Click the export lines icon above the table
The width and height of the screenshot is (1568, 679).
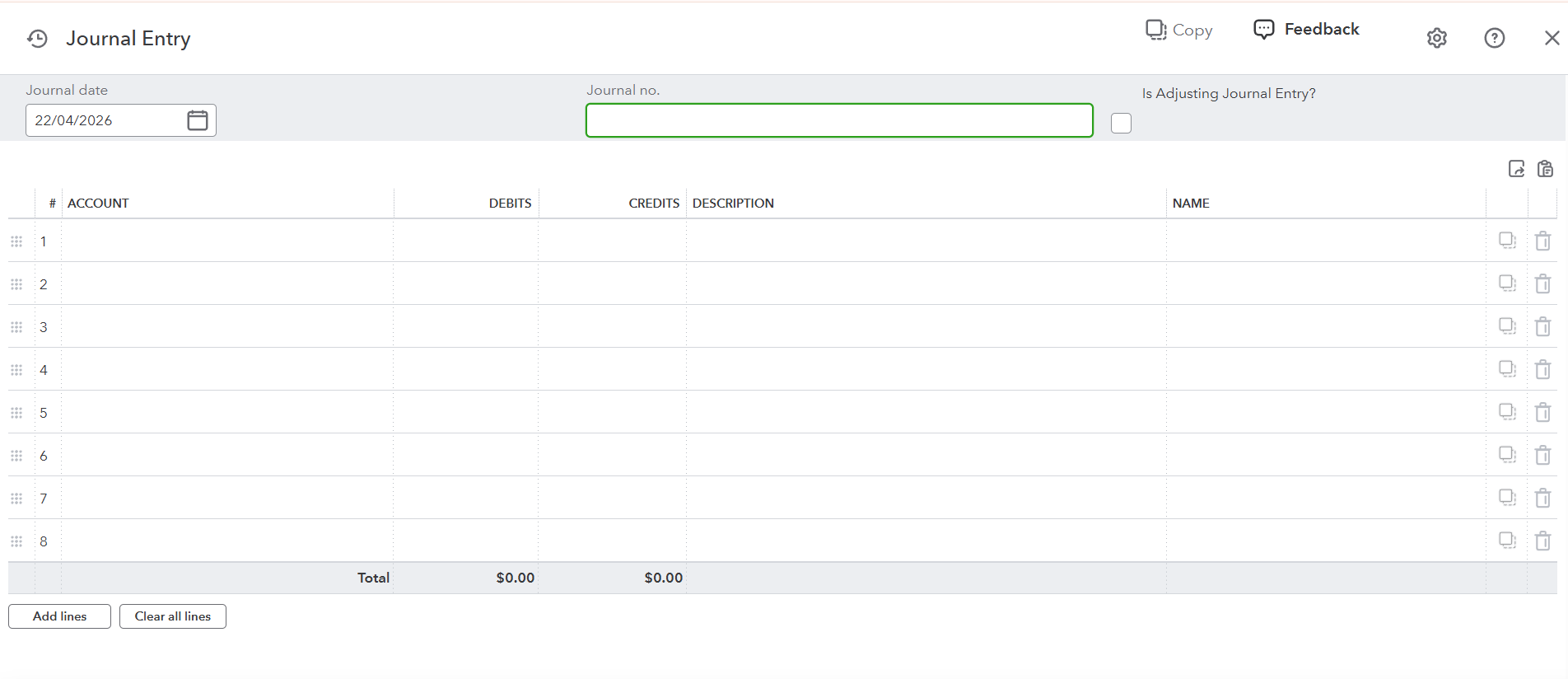1516,169
